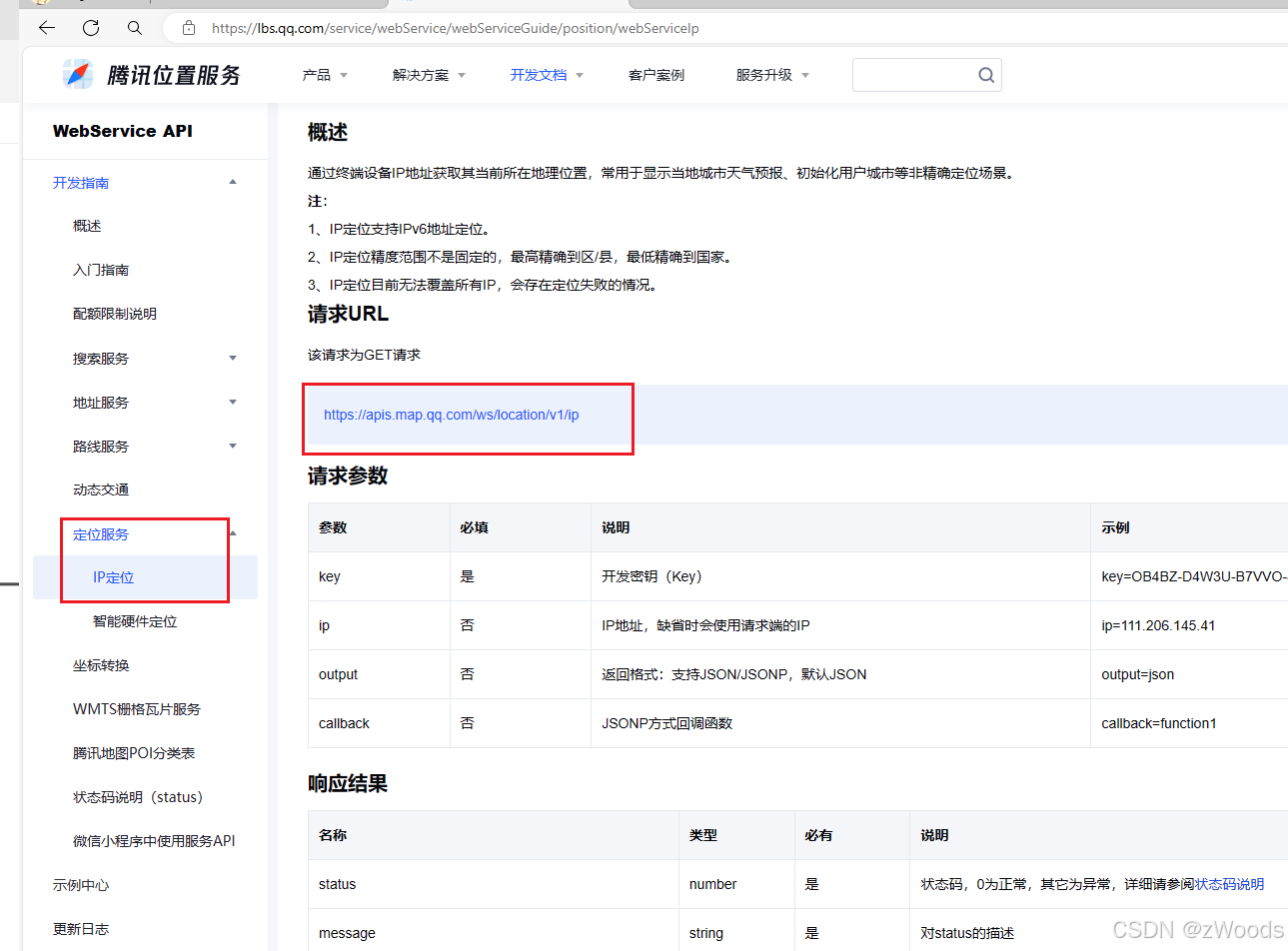Click the number type cell

(736, 884)
